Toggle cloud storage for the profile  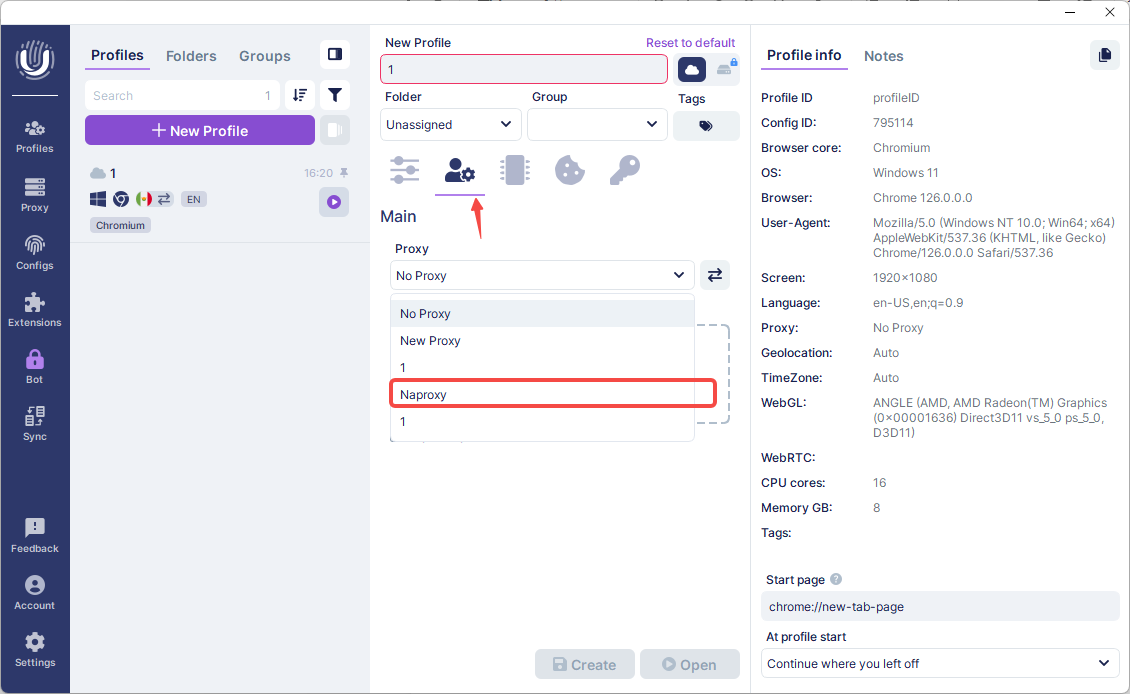point(692,69)
